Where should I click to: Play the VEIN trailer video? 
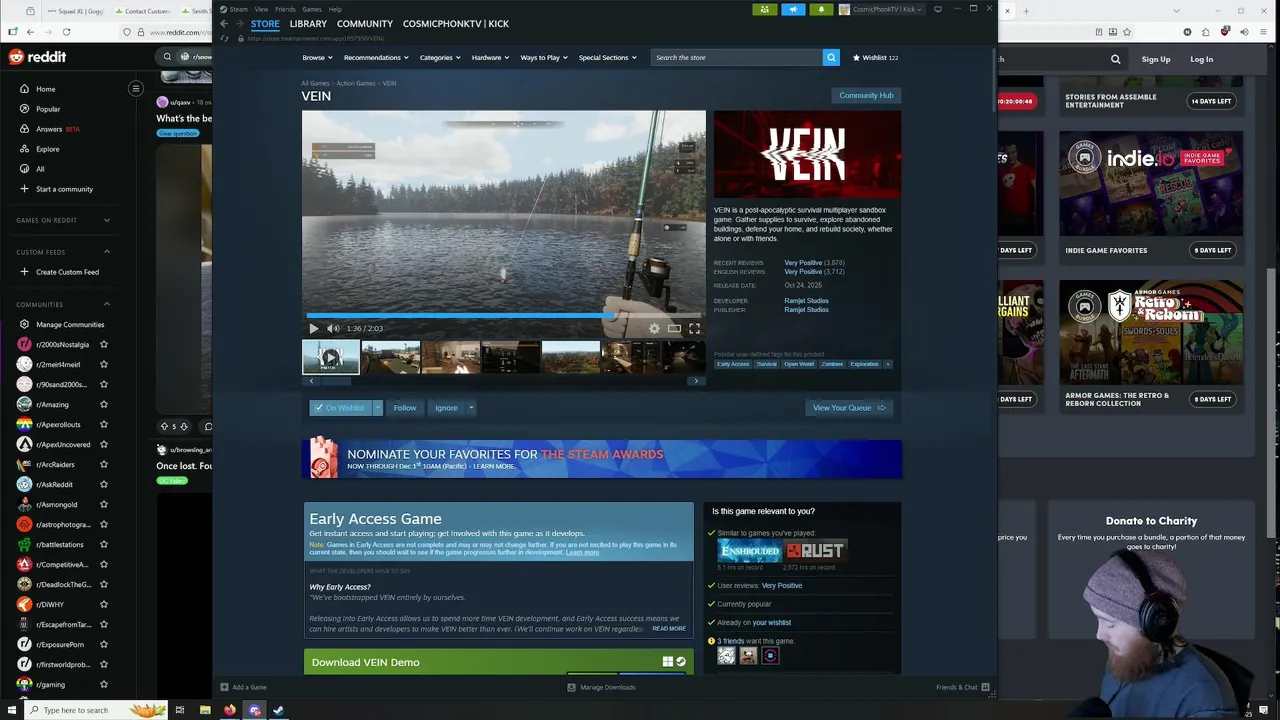pos(314,328)
